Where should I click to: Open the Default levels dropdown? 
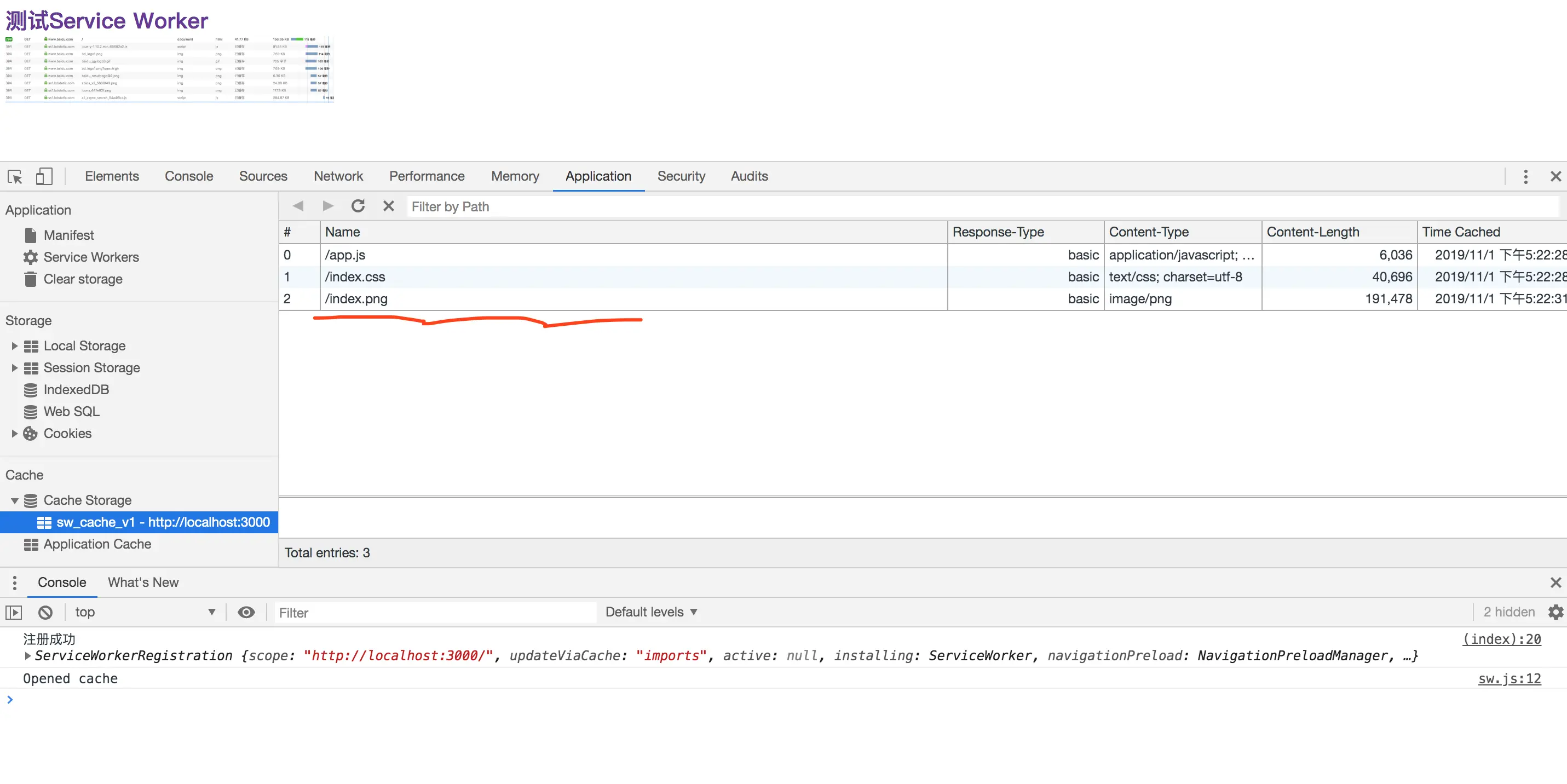click(x=651, y=612)
